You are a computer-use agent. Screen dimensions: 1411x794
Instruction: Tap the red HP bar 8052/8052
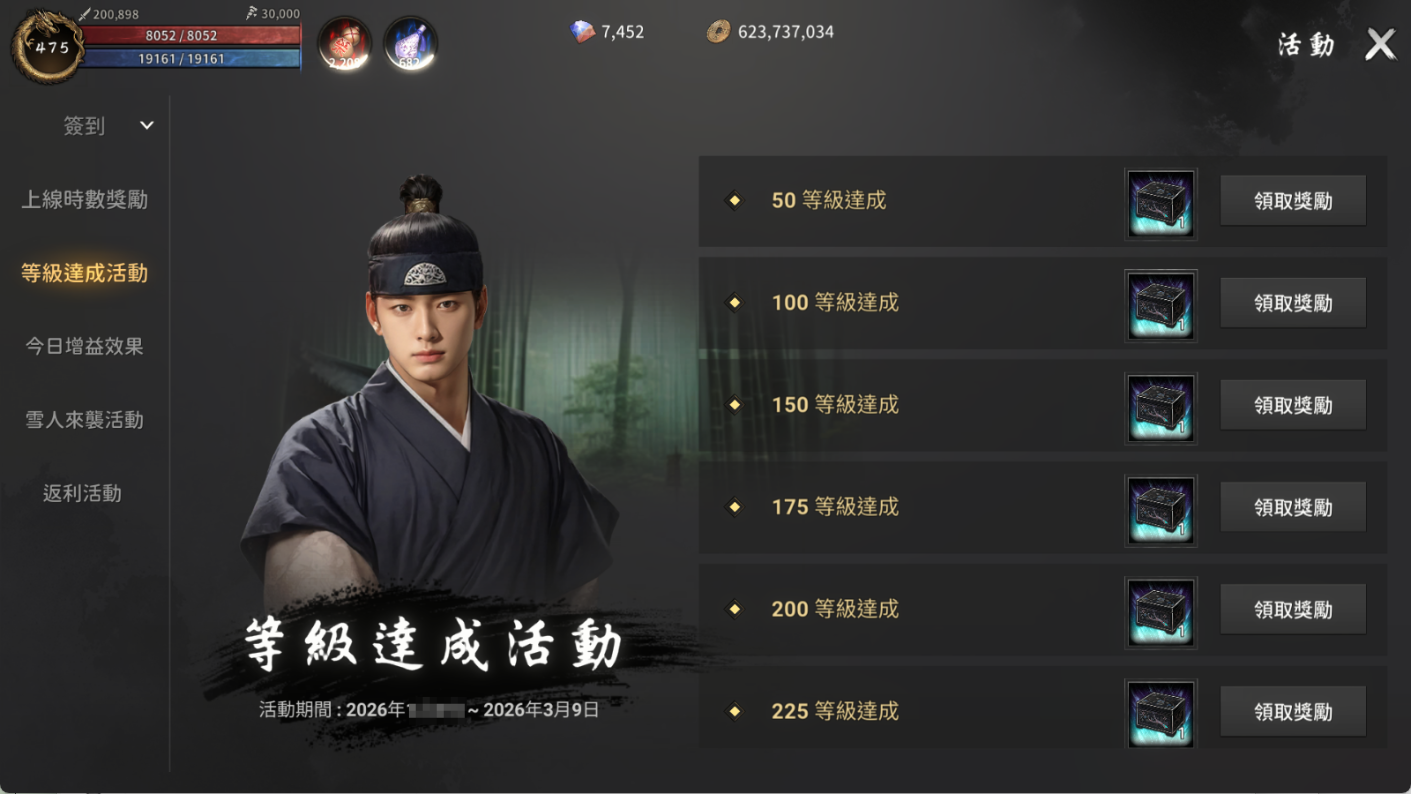[x=190, y=36]
